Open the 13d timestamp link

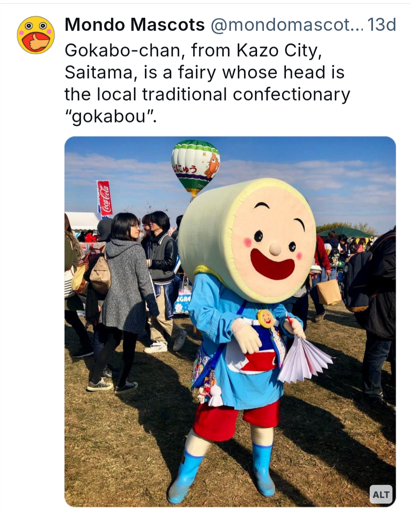click(x=382, y=24)
